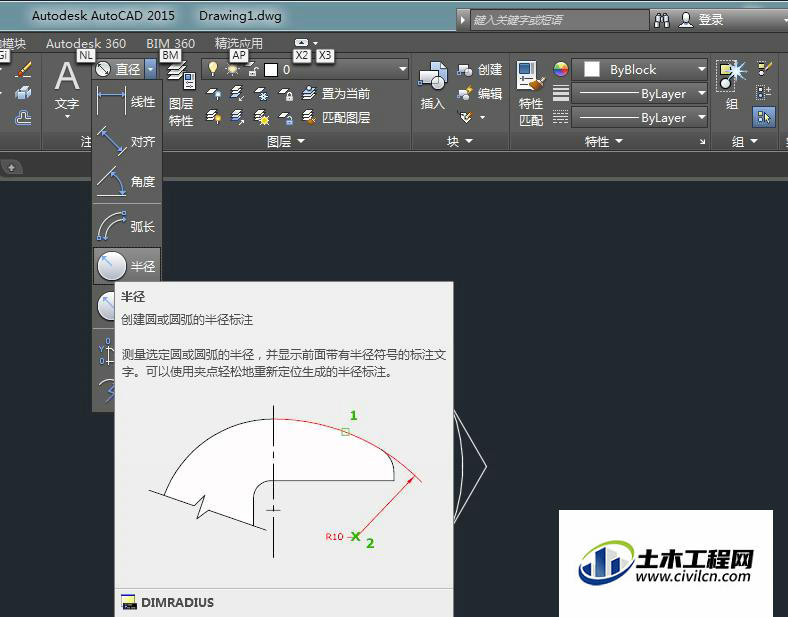Toggle the layer lock padlock icon

click(252, 70)
